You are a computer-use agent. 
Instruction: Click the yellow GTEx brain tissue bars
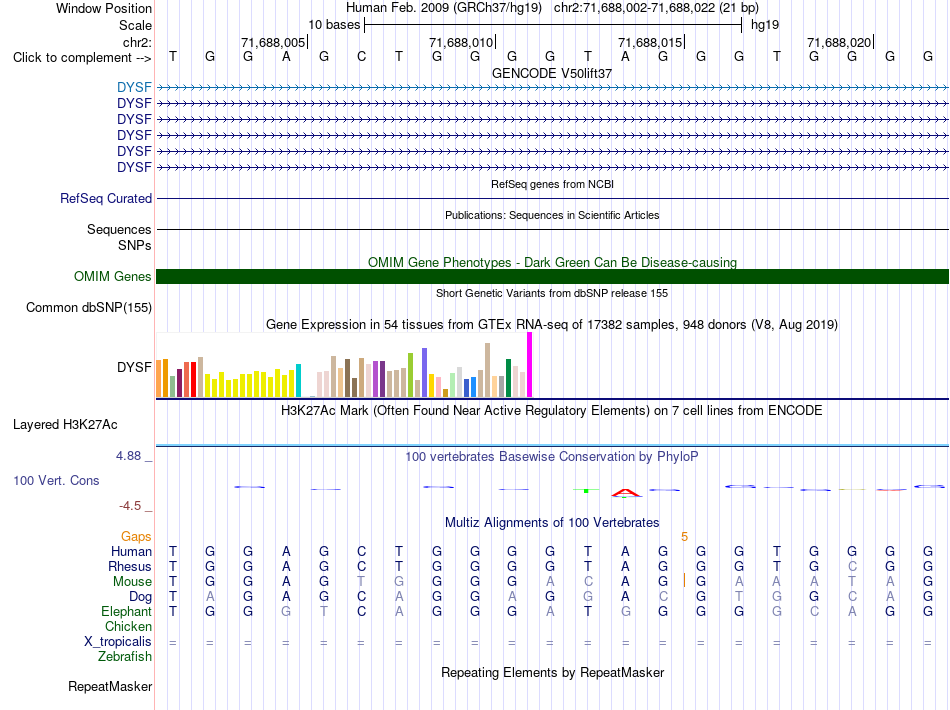(250, 383)
